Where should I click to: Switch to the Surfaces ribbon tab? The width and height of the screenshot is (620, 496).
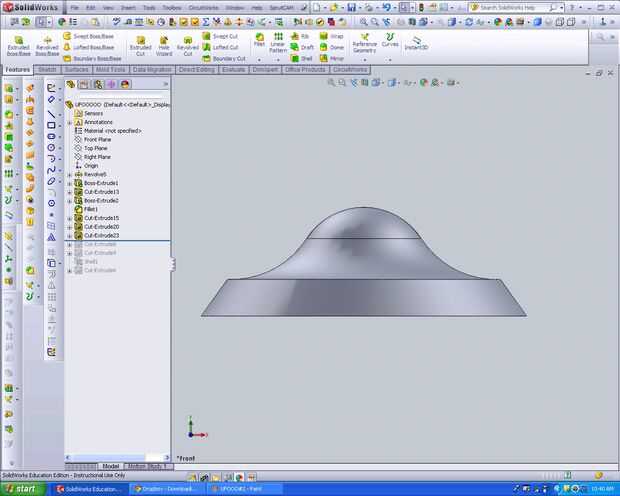[76, 70]
